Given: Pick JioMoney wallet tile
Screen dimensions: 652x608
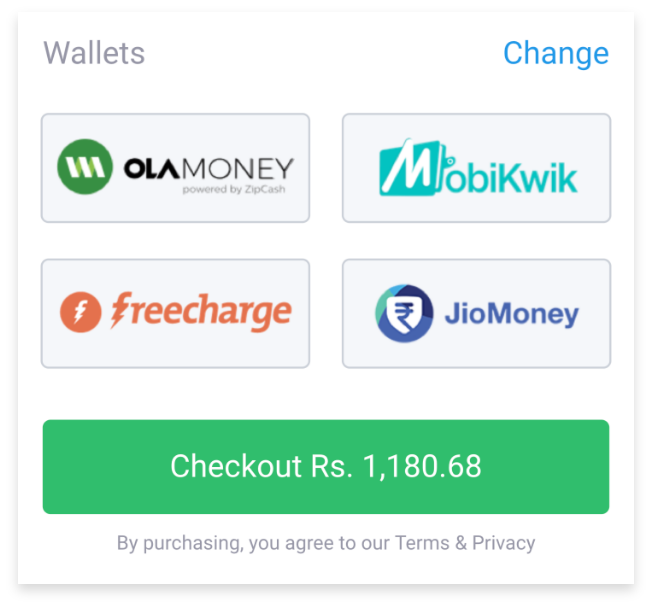Looking at the screenshot, I should [476, 314].
